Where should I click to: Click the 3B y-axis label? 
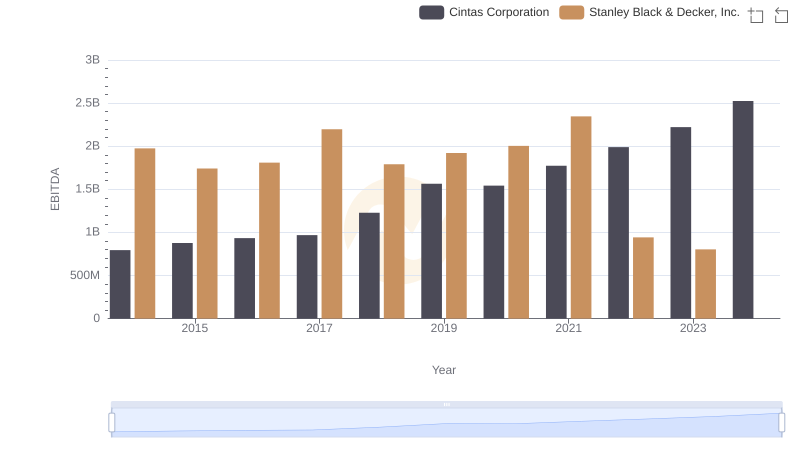point(93,60)
